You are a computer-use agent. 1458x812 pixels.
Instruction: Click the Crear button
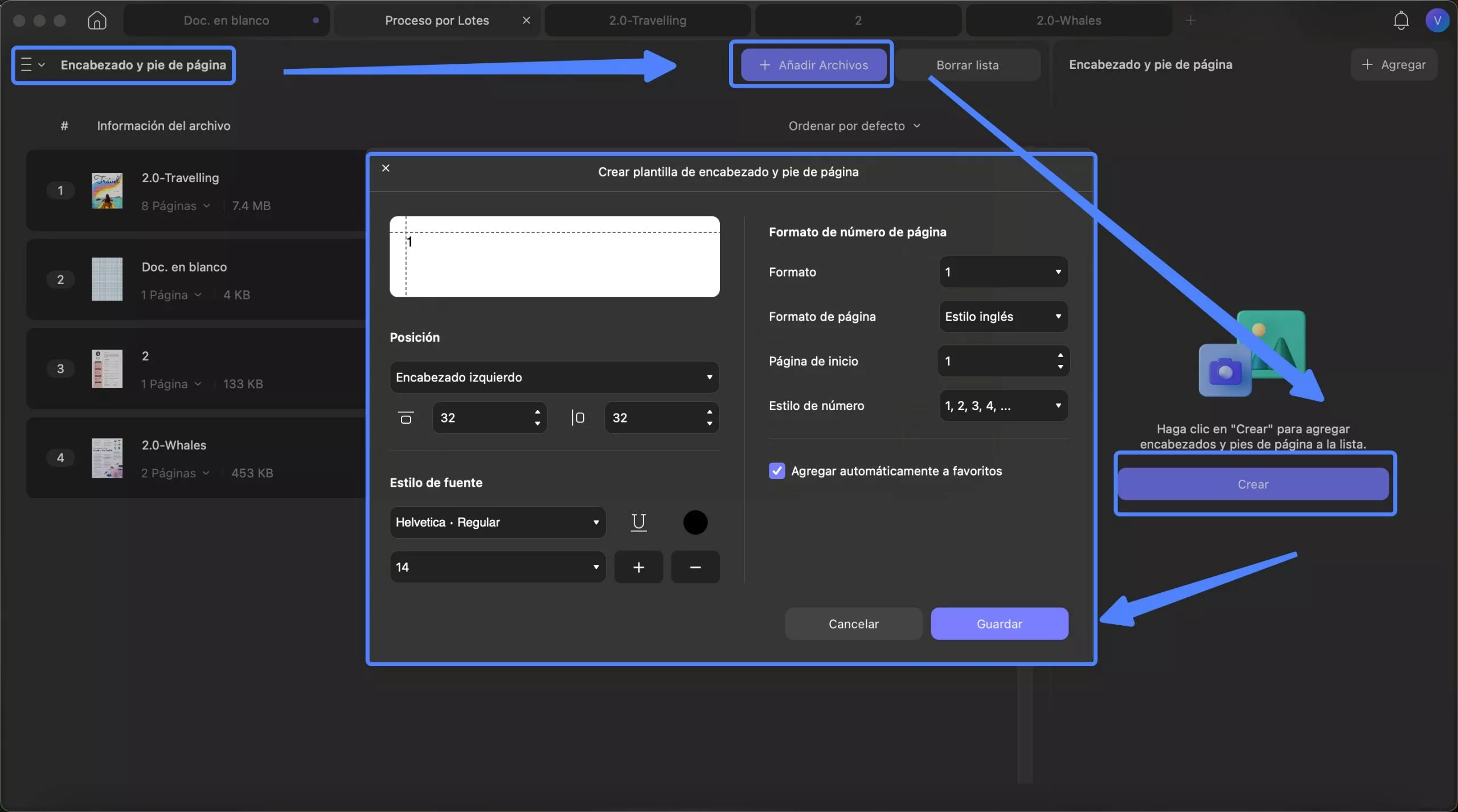(x=1253, y=484)
